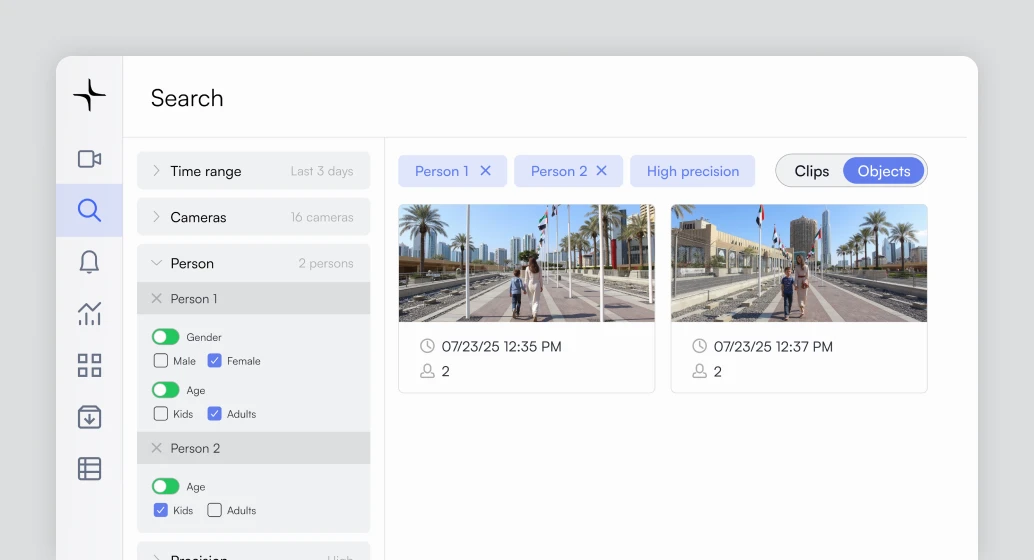
Task: Check the Male checkbox
Action: point(160,361)
